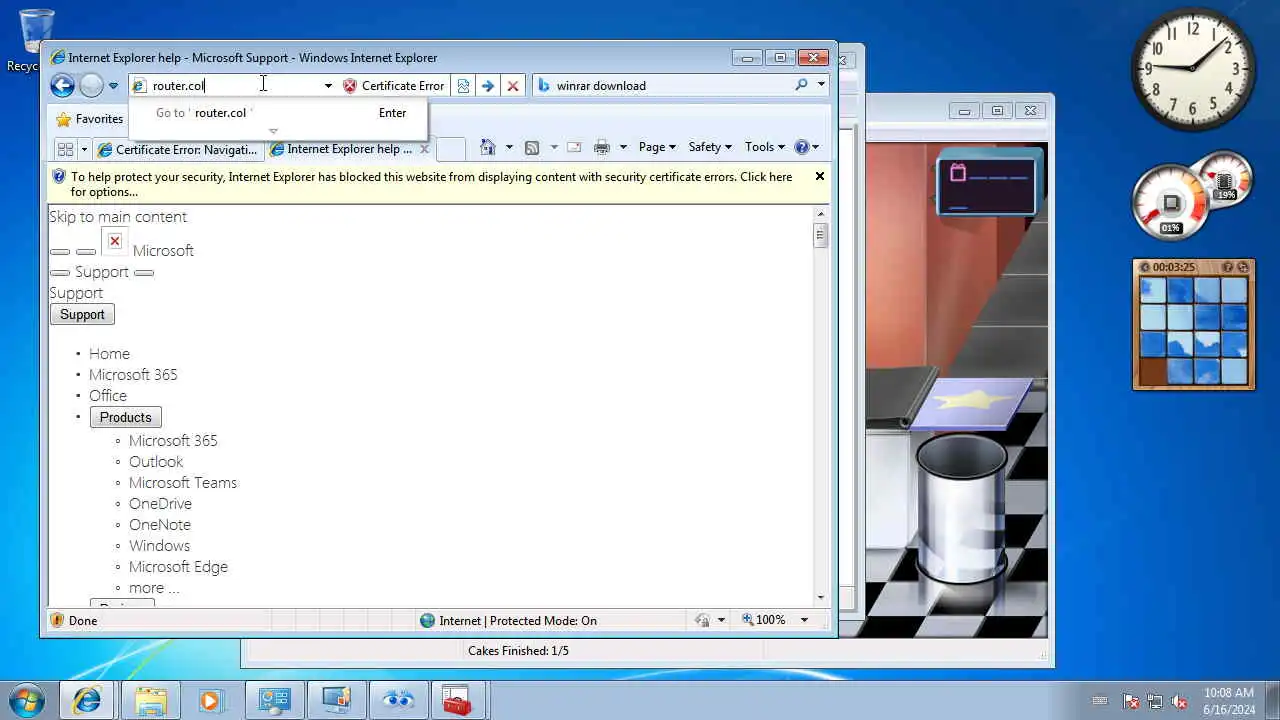Open the recent pages dropdown beside Forward
The height and width of the screenshot is (720, 1280).
click(113, 86)
